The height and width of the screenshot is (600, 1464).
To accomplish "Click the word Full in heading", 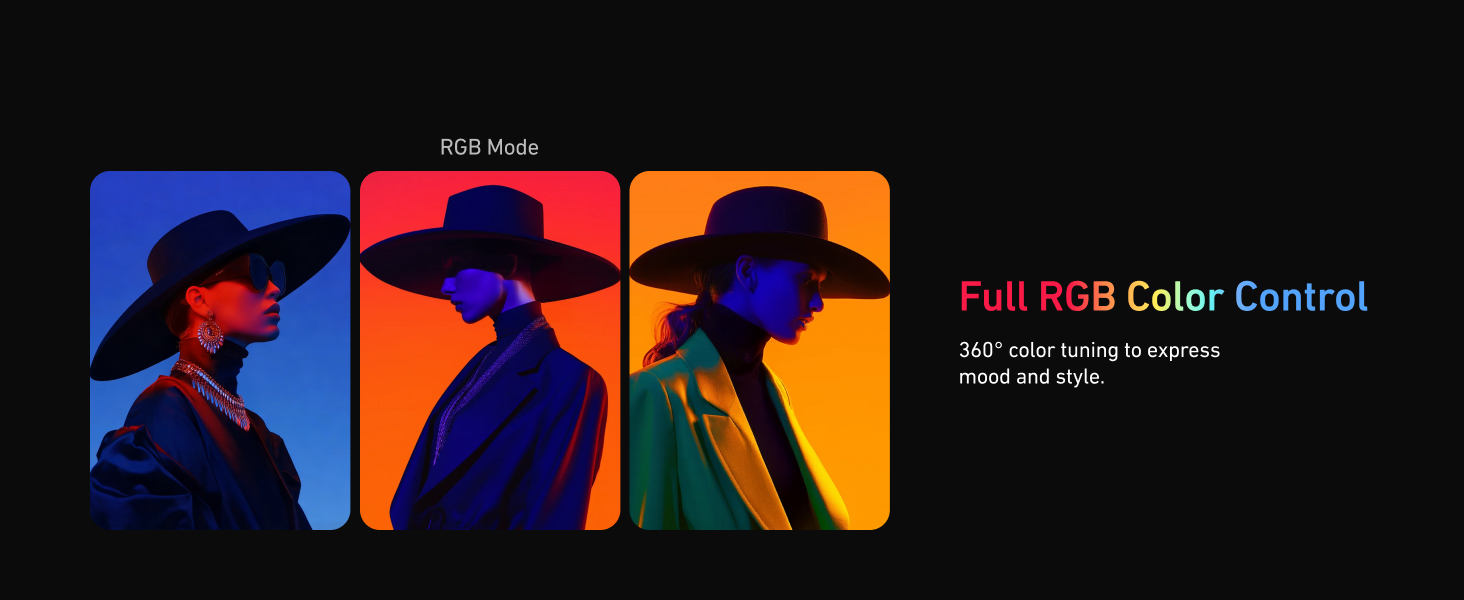I will point(995,297).
